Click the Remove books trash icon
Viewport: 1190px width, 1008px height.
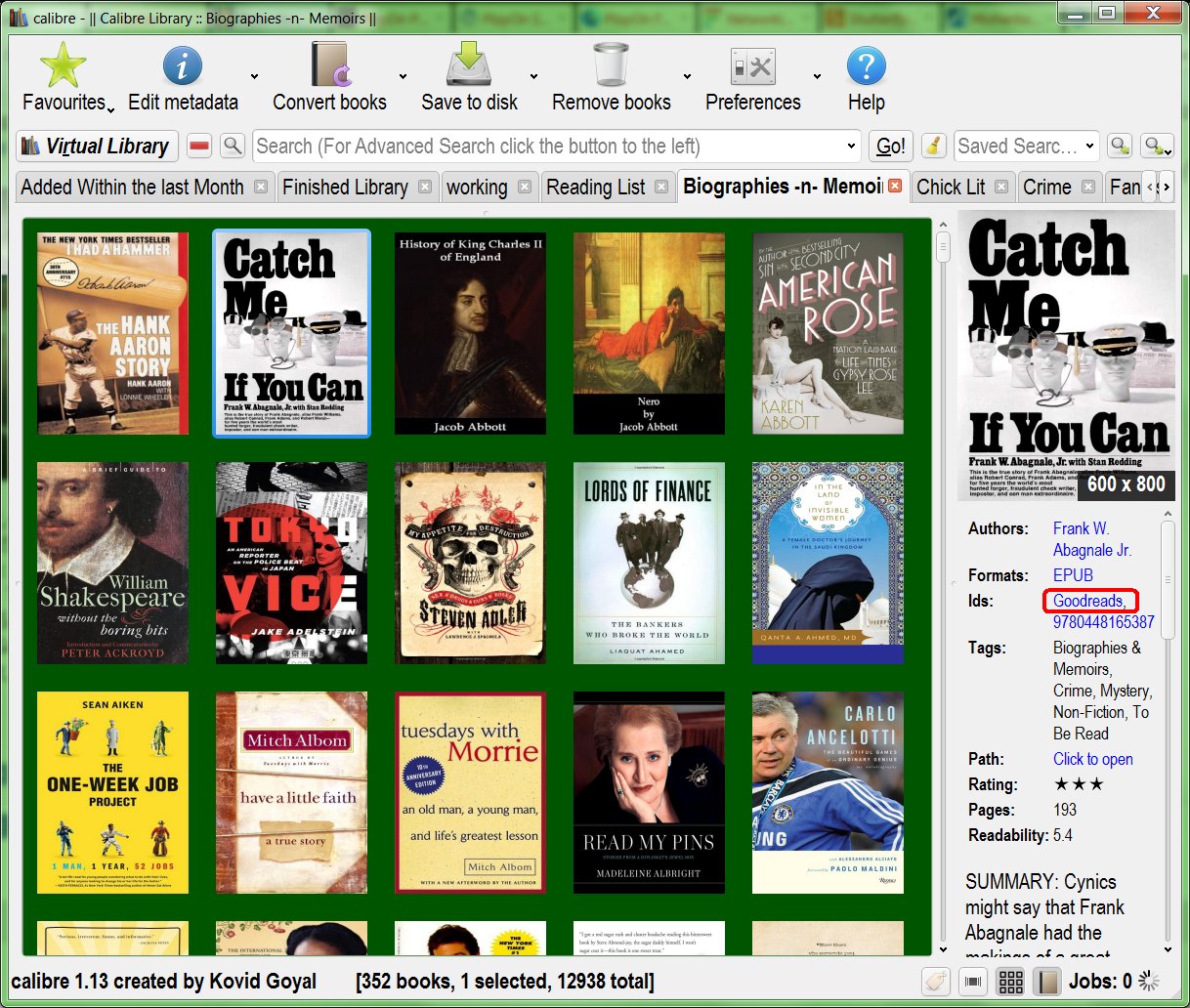(x=611, y=65)
